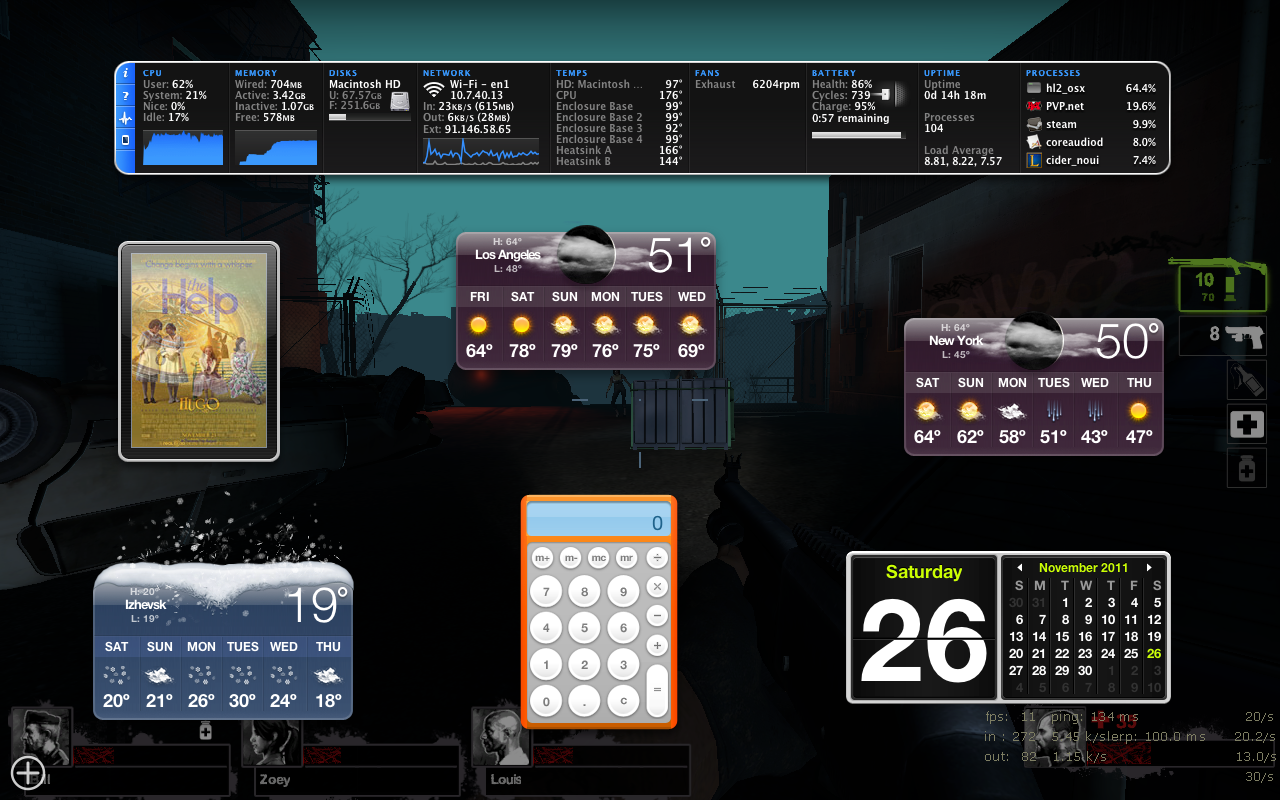Click the cider_noui process icon
The width and height of the screenshot is (1280, 800).
1034,160
